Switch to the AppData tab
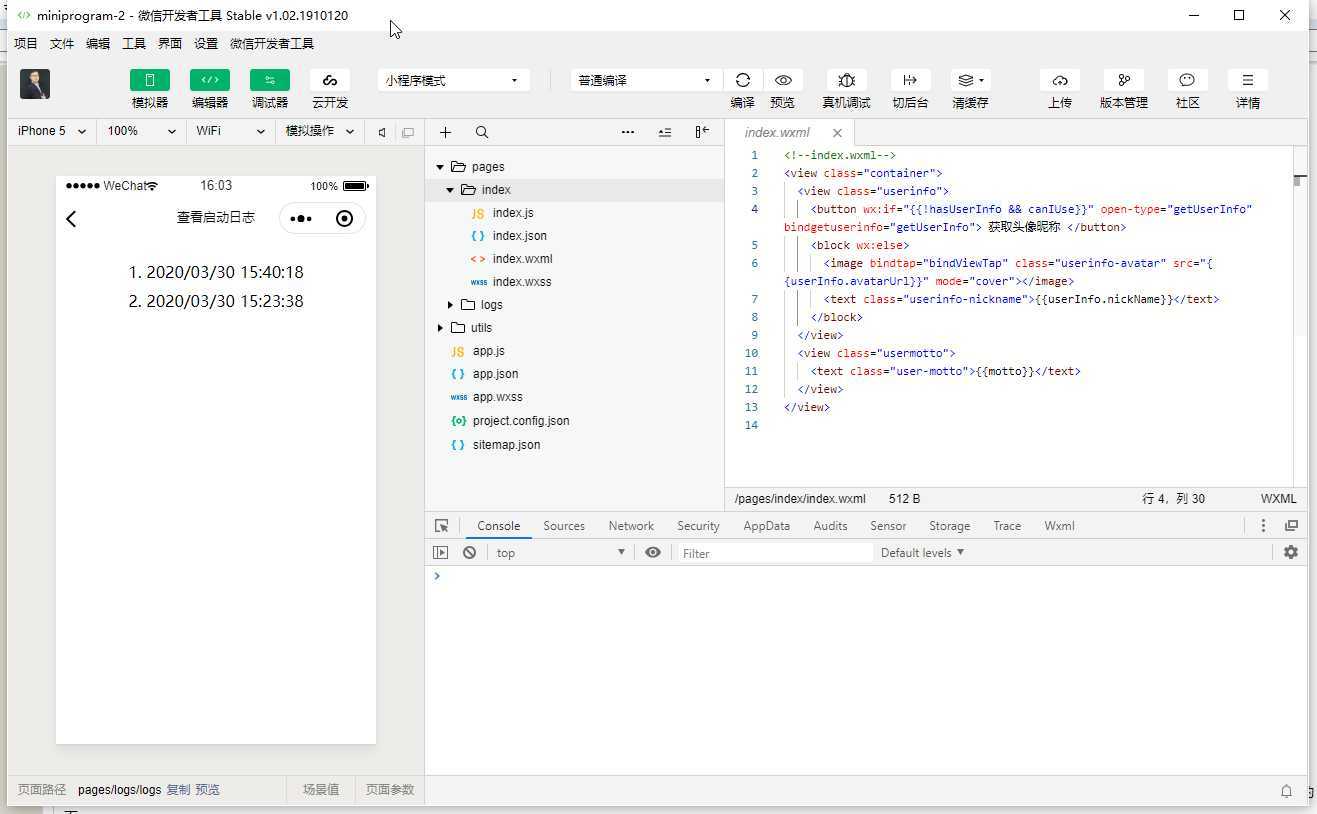 pos(766,526)
